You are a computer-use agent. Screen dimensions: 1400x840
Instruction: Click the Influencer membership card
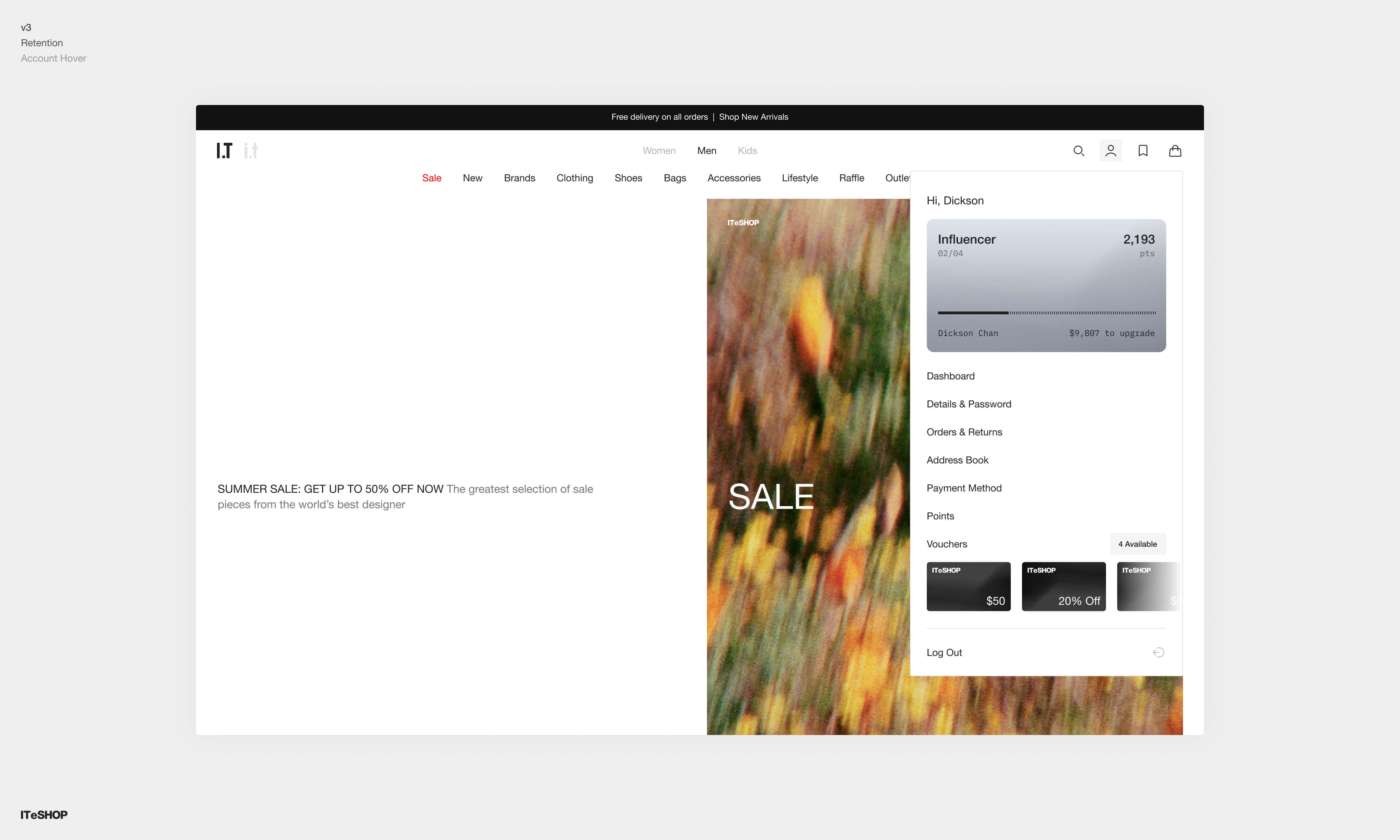[x=1046, y=285]
